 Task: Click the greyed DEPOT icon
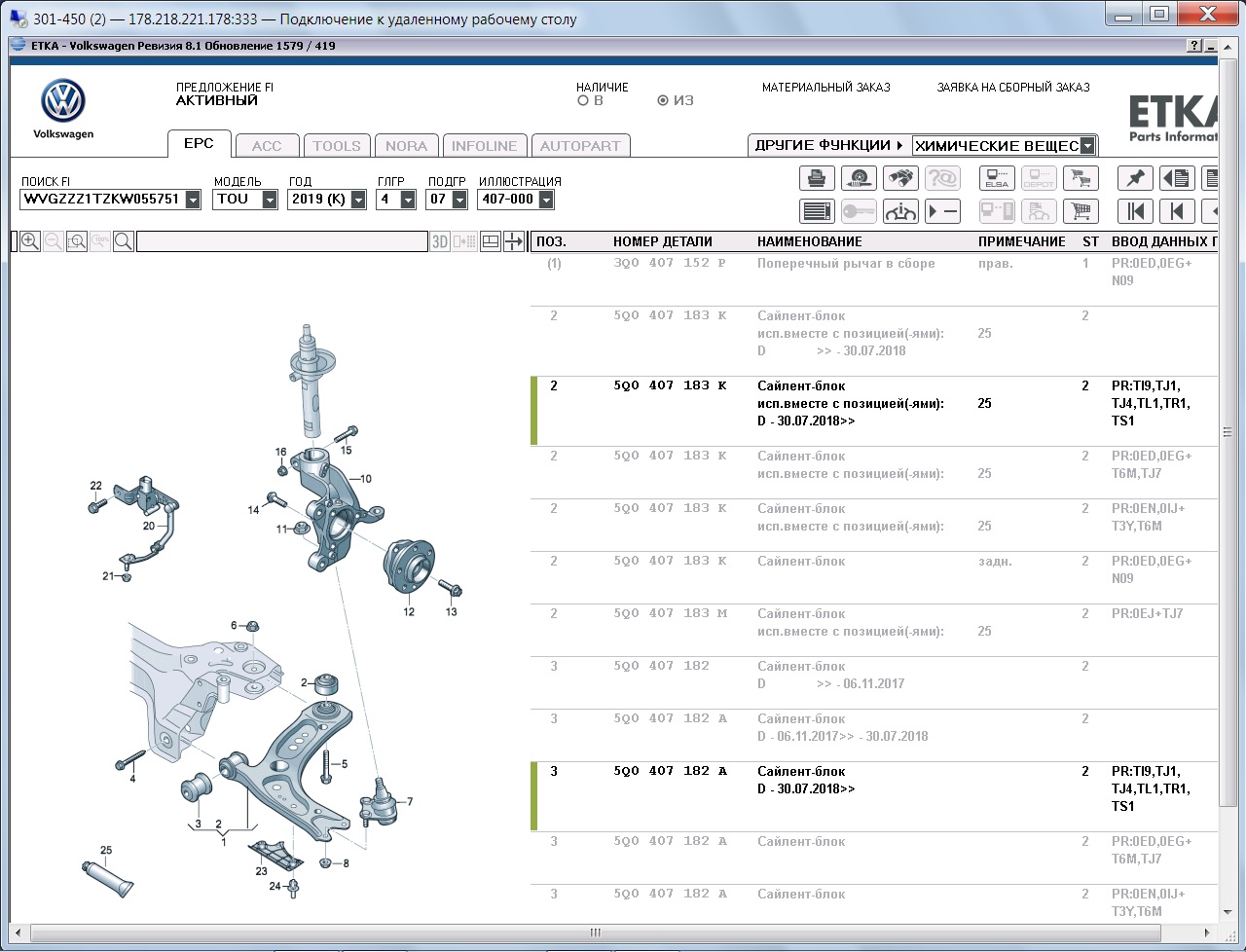click(1039, 178)
